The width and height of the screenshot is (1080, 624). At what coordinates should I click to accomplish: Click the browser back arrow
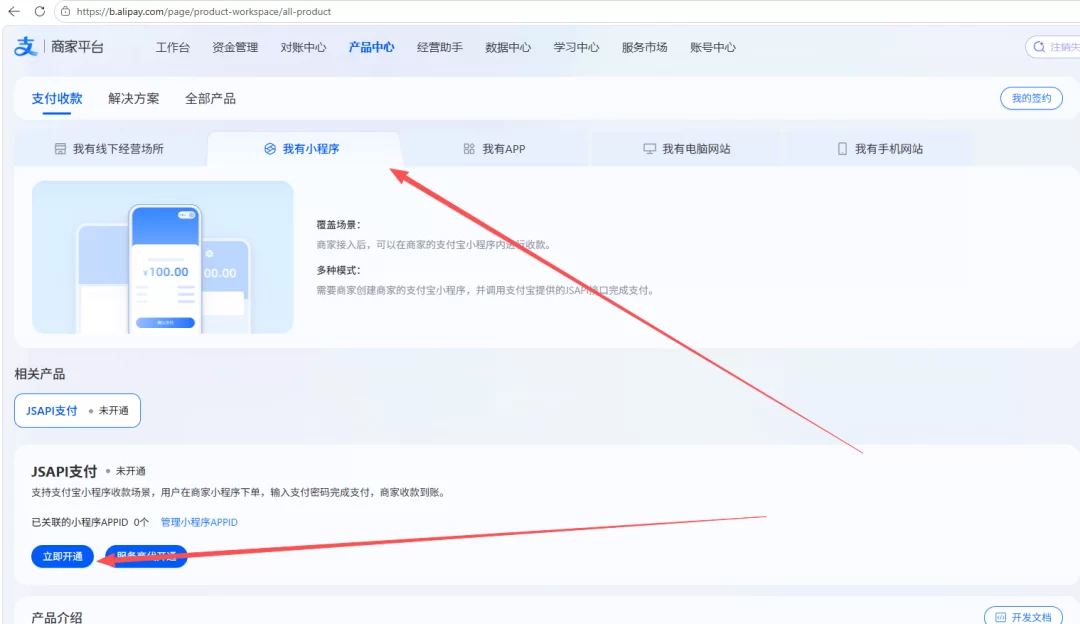pos(14,12)
